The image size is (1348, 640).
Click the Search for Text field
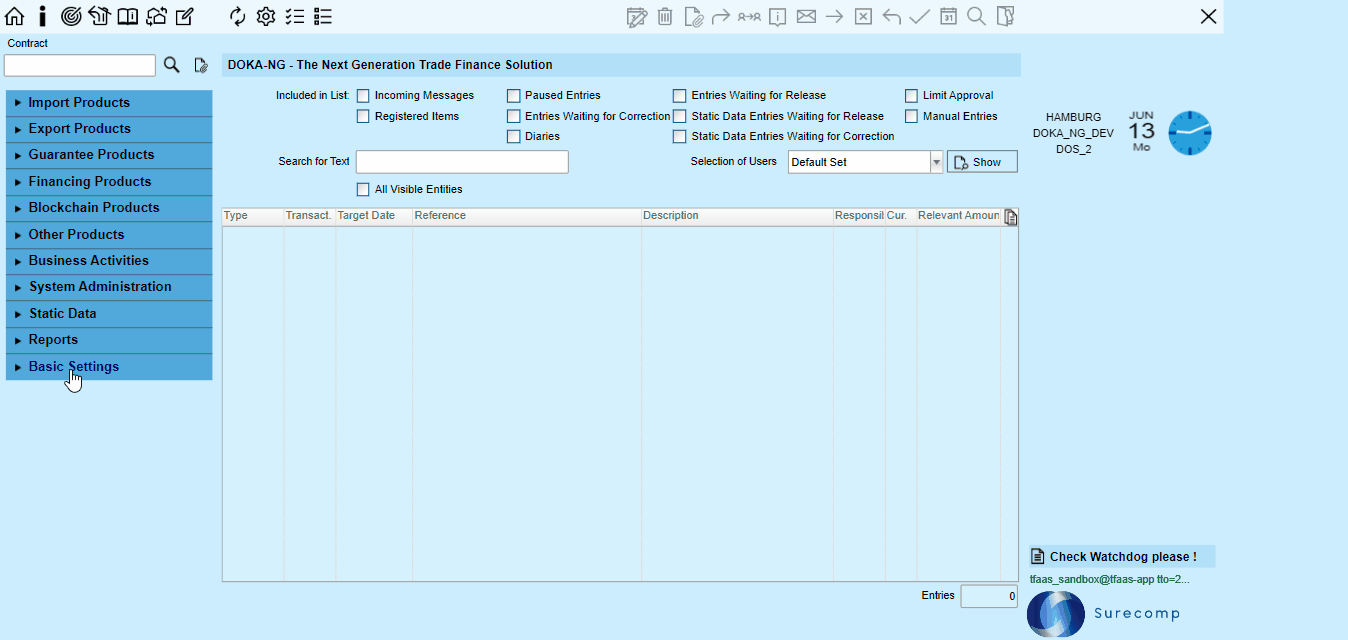click(x=462, y=162)
